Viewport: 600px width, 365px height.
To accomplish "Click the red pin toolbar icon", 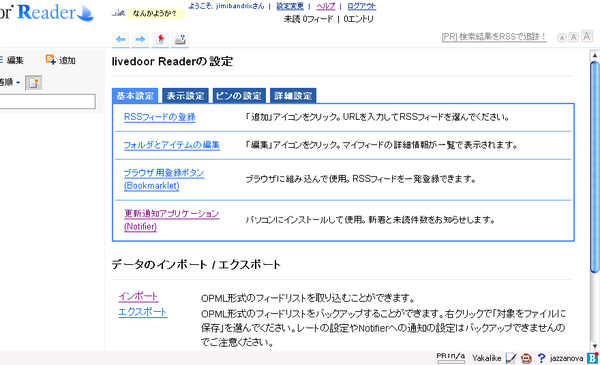I will pyautogui.click(x=160, y=39).
